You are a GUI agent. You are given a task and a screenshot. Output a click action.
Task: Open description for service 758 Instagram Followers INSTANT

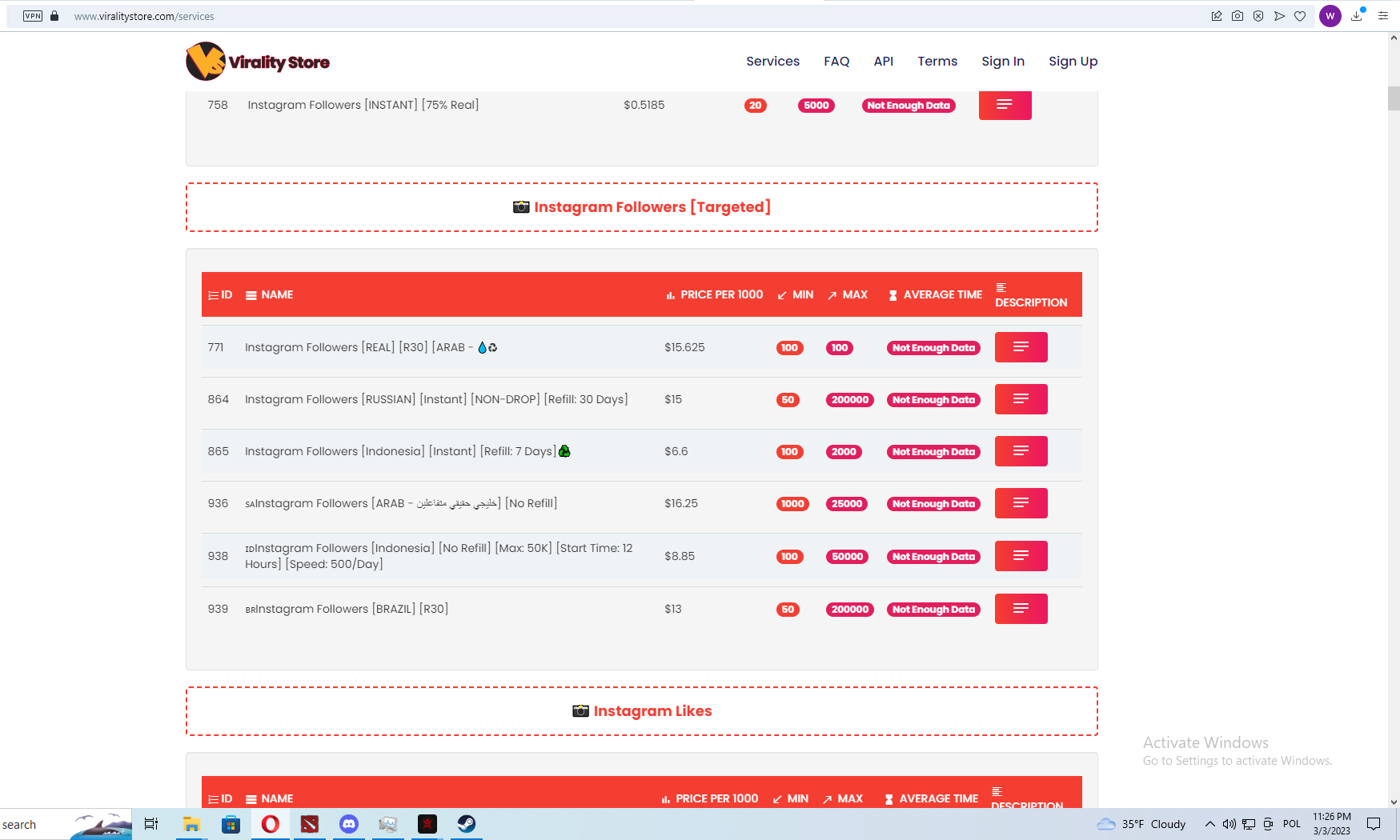coord(1005,105)
